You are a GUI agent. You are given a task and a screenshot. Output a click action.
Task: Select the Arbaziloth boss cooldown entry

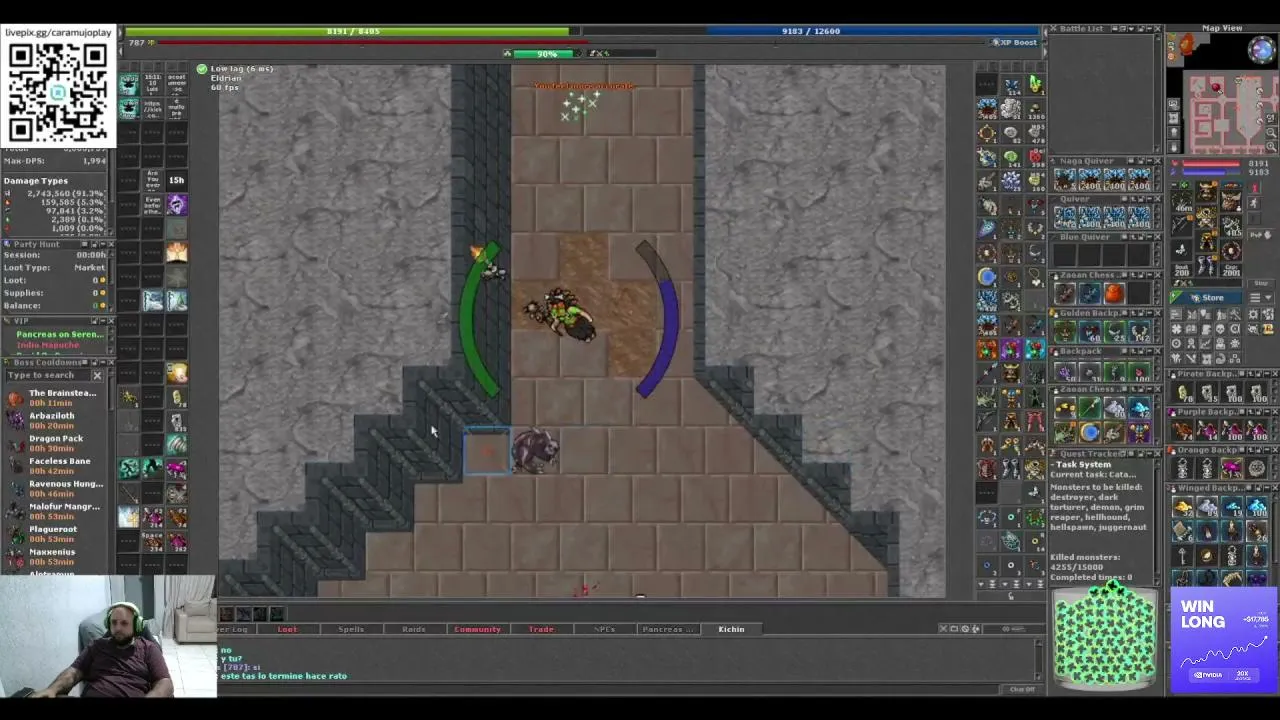click(51, 420)
